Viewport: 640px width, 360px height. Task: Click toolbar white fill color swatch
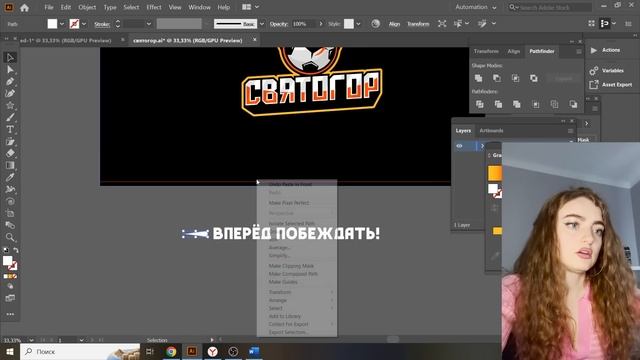[x=7, y=261]
